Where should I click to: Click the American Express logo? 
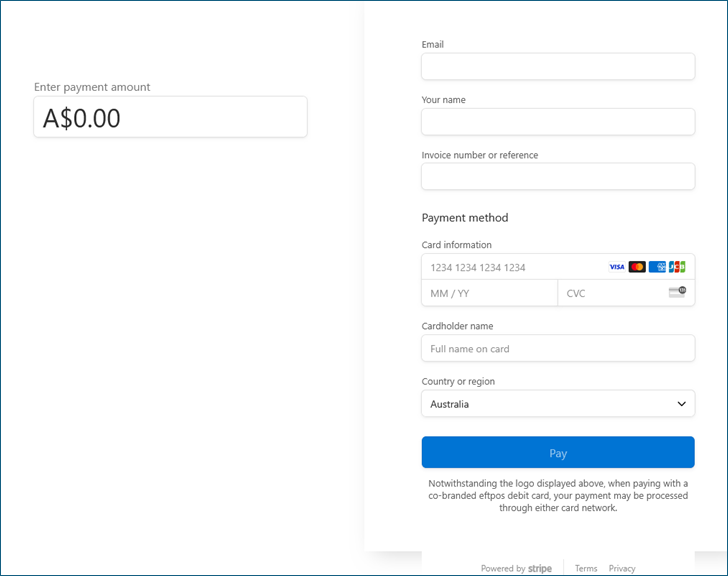[657, 267]
